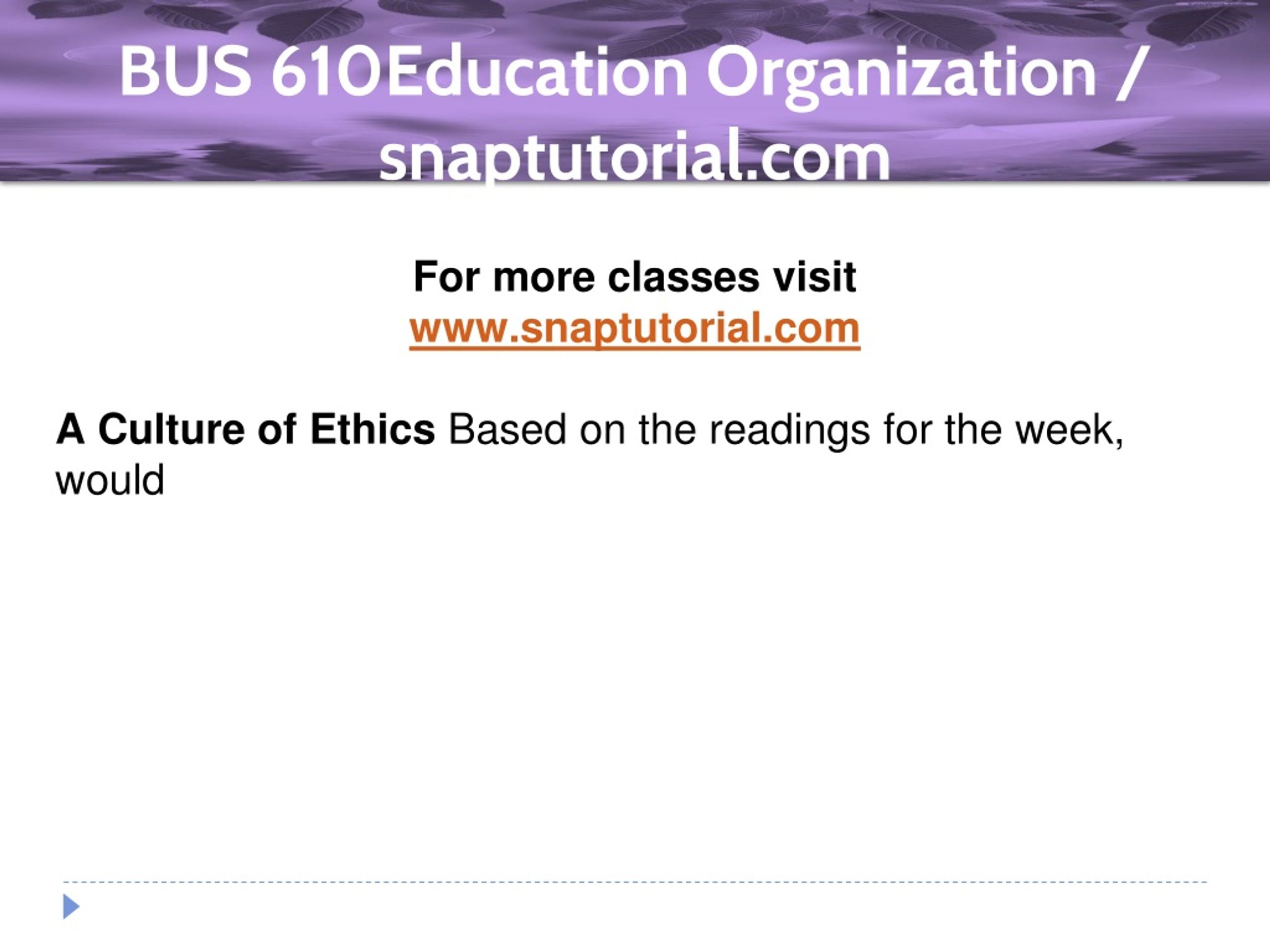Click the word 'readings' in the paragraph
This screenshot has height=952, width=1270.
coord(790,431)
